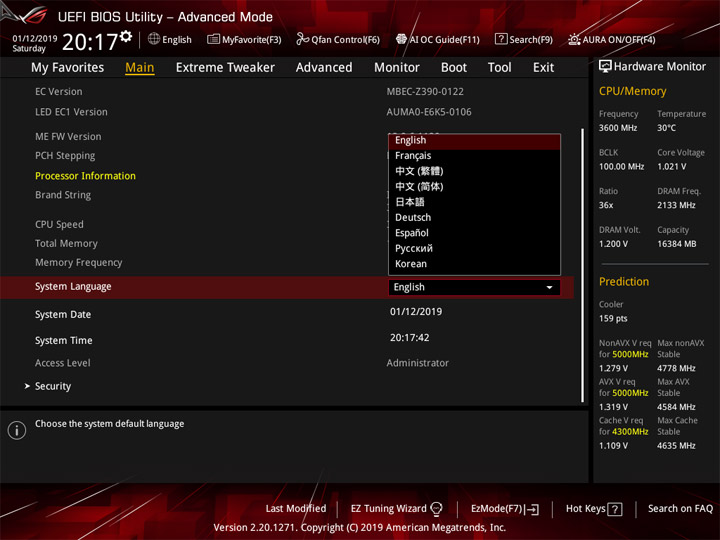Select System Date value 01/12/2019
The image size is (720, 540).
tap(416, 312)
